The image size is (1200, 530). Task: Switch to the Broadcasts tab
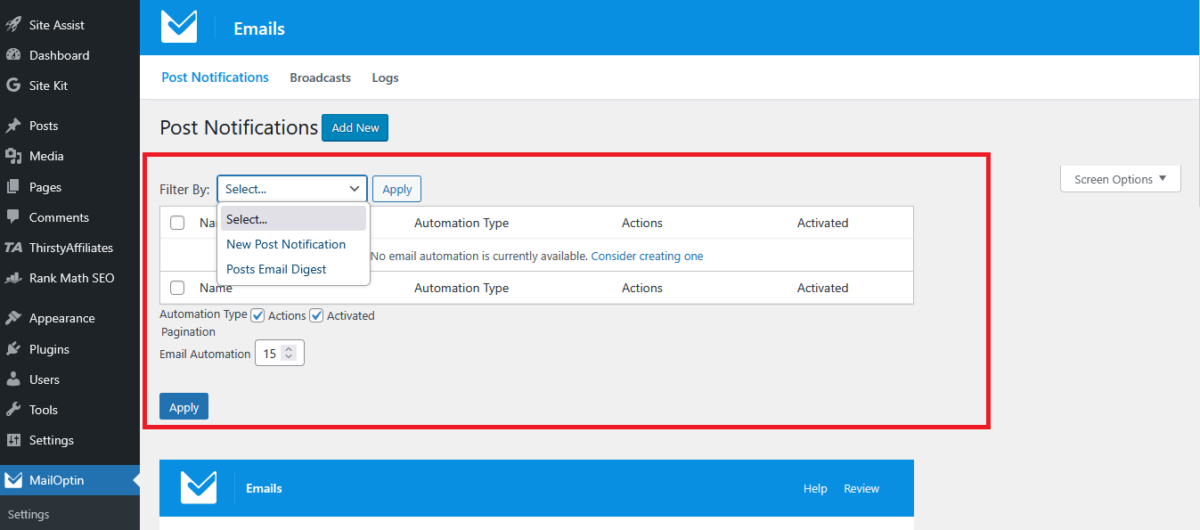pyautogui.click(x=320, y=78)
